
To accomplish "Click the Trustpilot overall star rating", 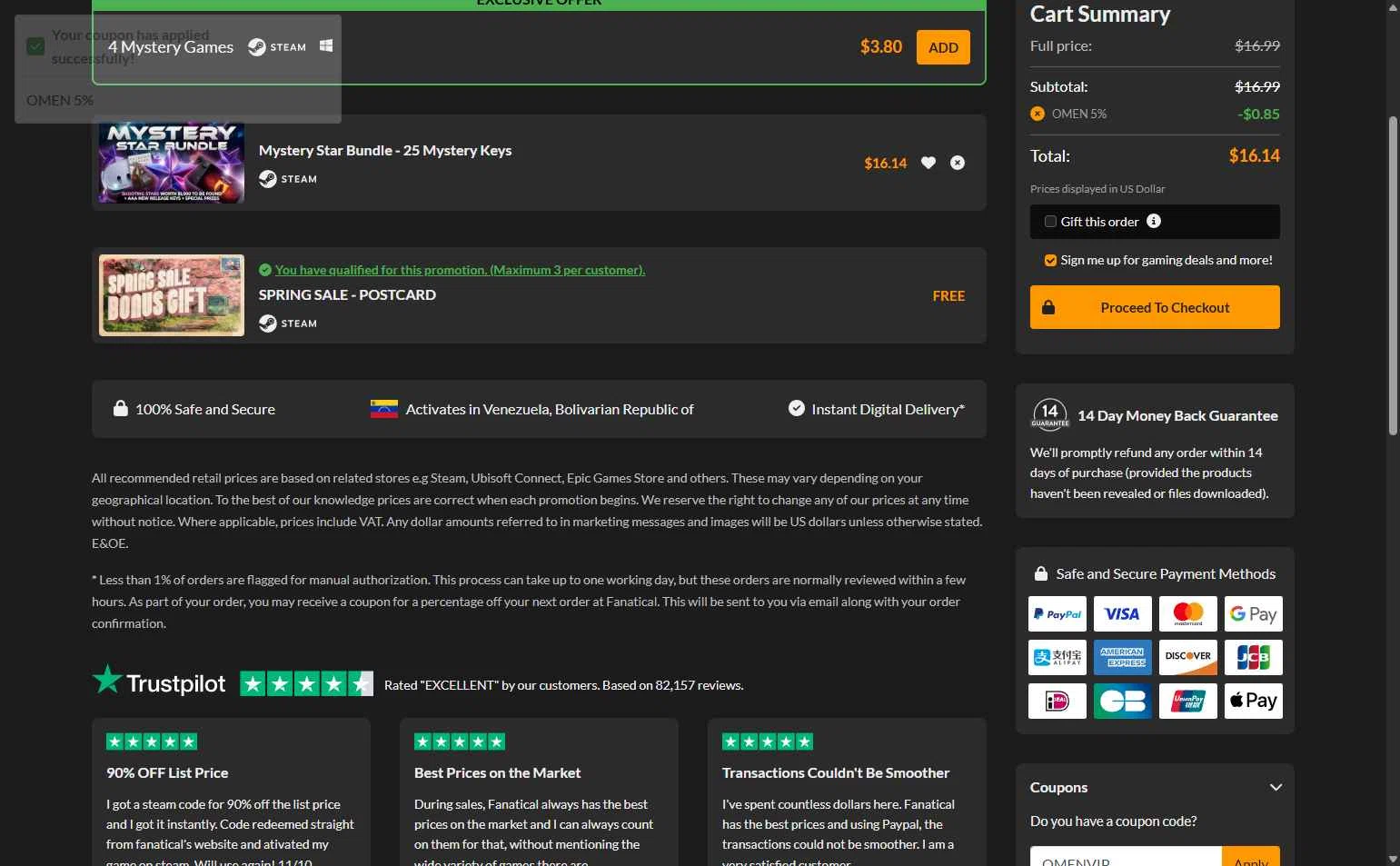I will click(x=306, y=684).
